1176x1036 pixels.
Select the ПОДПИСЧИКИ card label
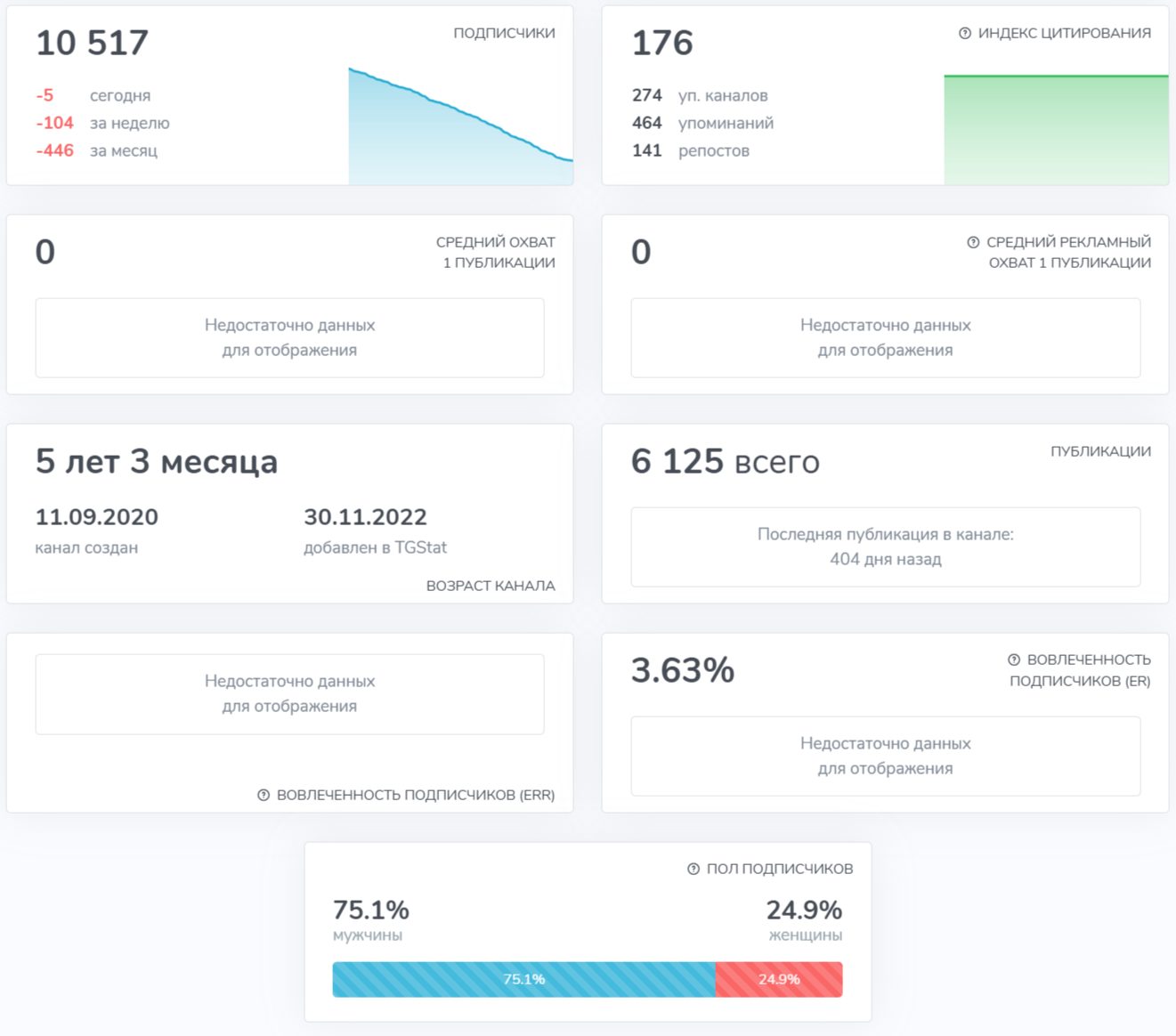tap(504, 33)
